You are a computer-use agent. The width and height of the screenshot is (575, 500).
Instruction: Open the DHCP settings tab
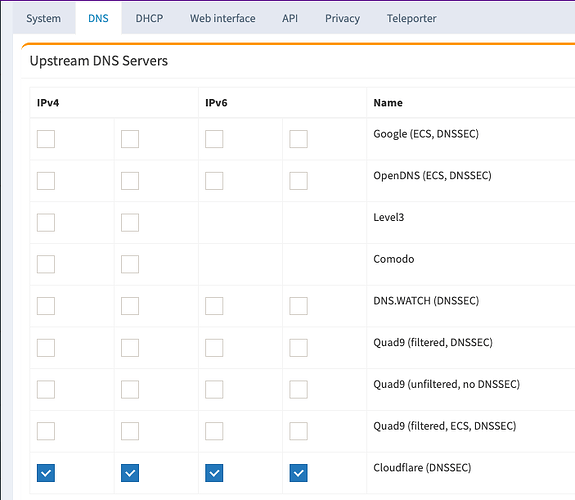tap(149, 18)
